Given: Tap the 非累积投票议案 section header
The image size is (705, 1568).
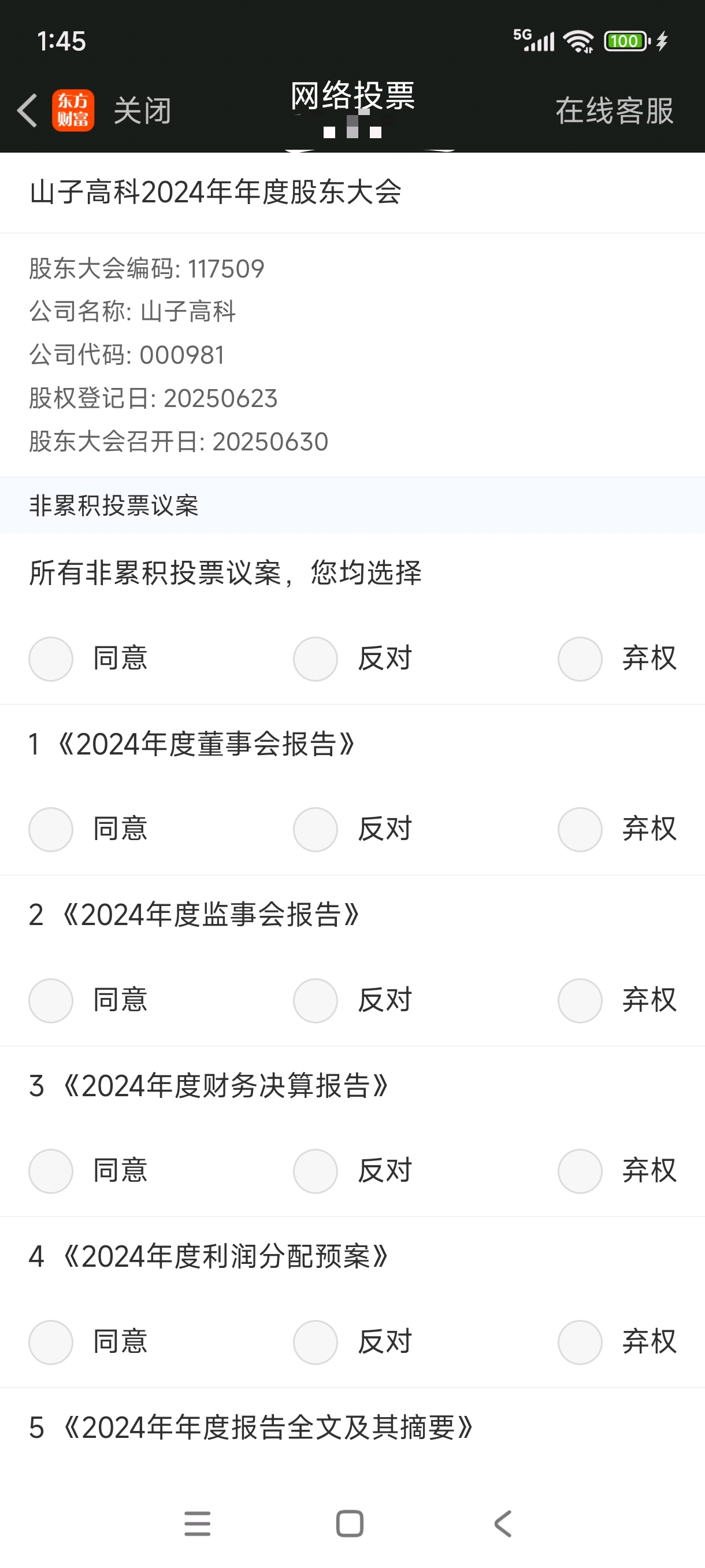Looking at the screenshot, I should (114, 505).
